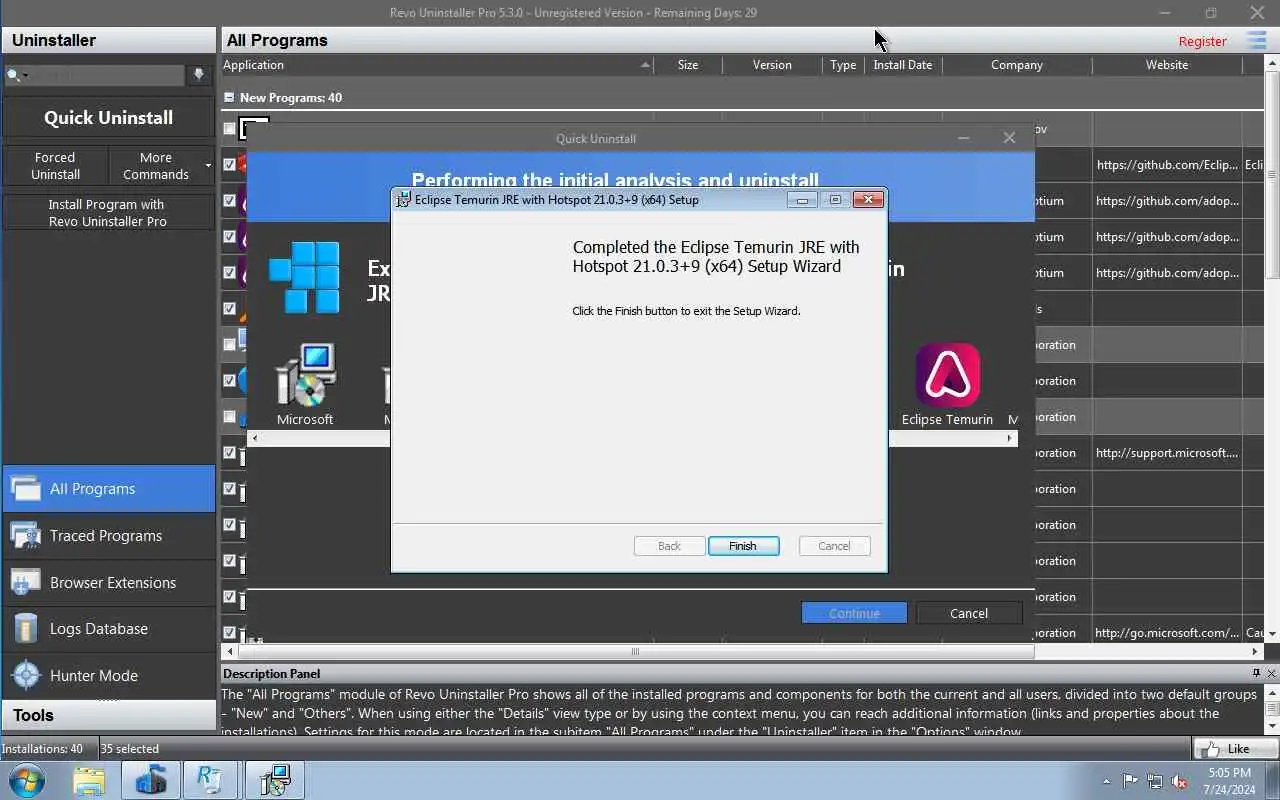
Task: Click inside the program search field
Action: pos(108,75)
